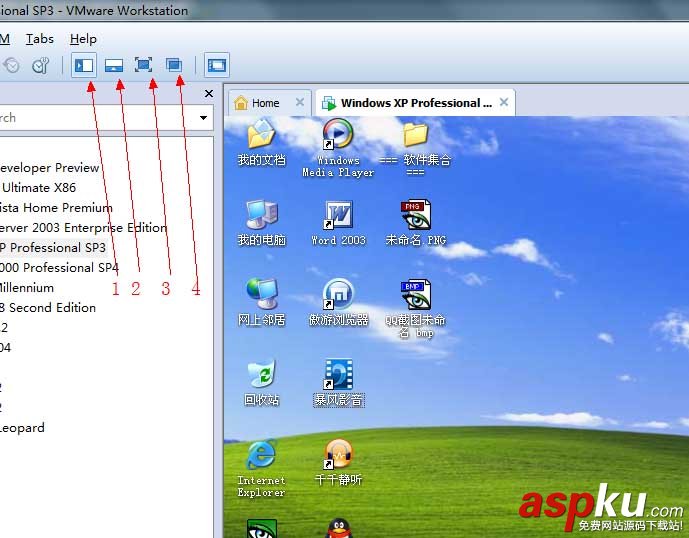
Task: Close the Windows XP Professional tab
Action: click(504, 102)
